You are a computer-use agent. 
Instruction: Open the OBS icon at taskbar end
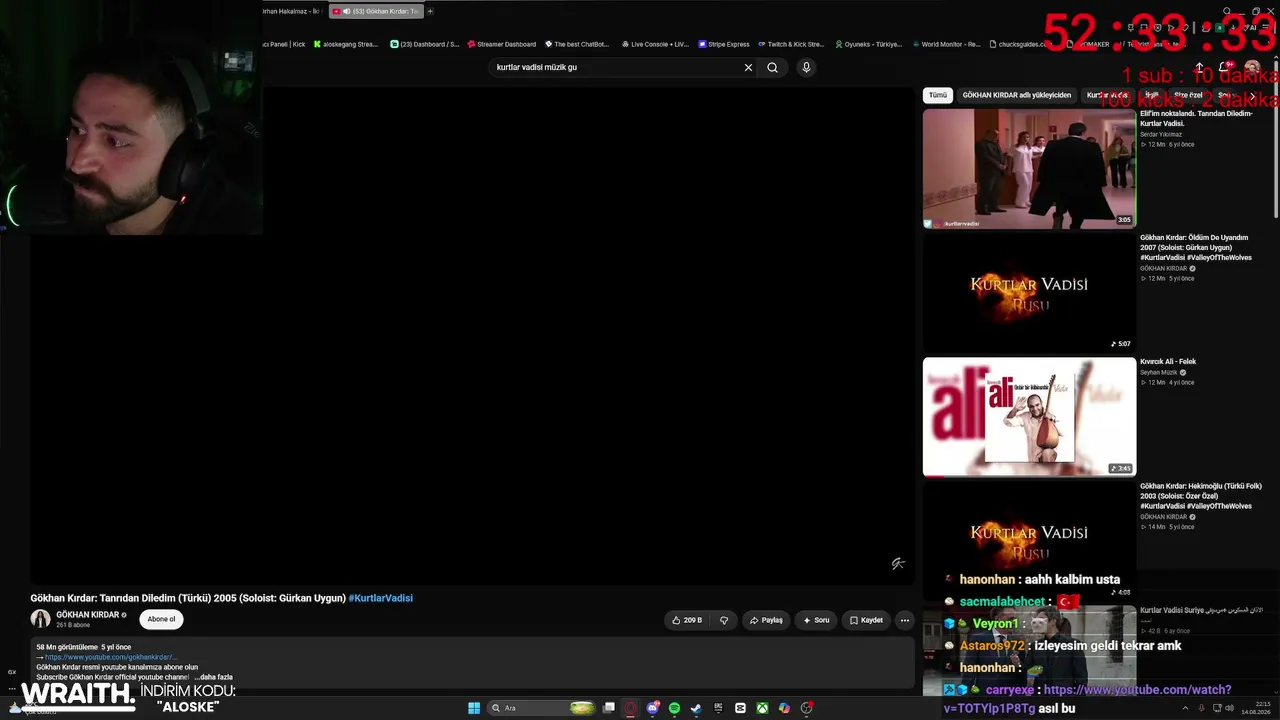point(806,708)
